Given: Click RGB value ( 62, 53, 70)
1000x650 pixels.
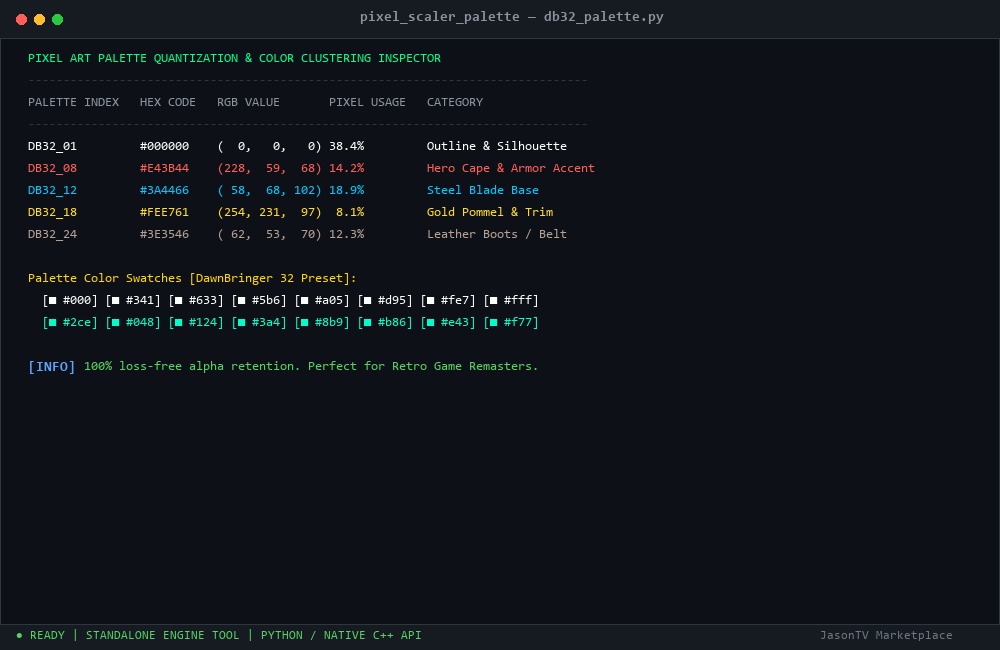Looking at the screenshot, I should click(x=269, y=234).
